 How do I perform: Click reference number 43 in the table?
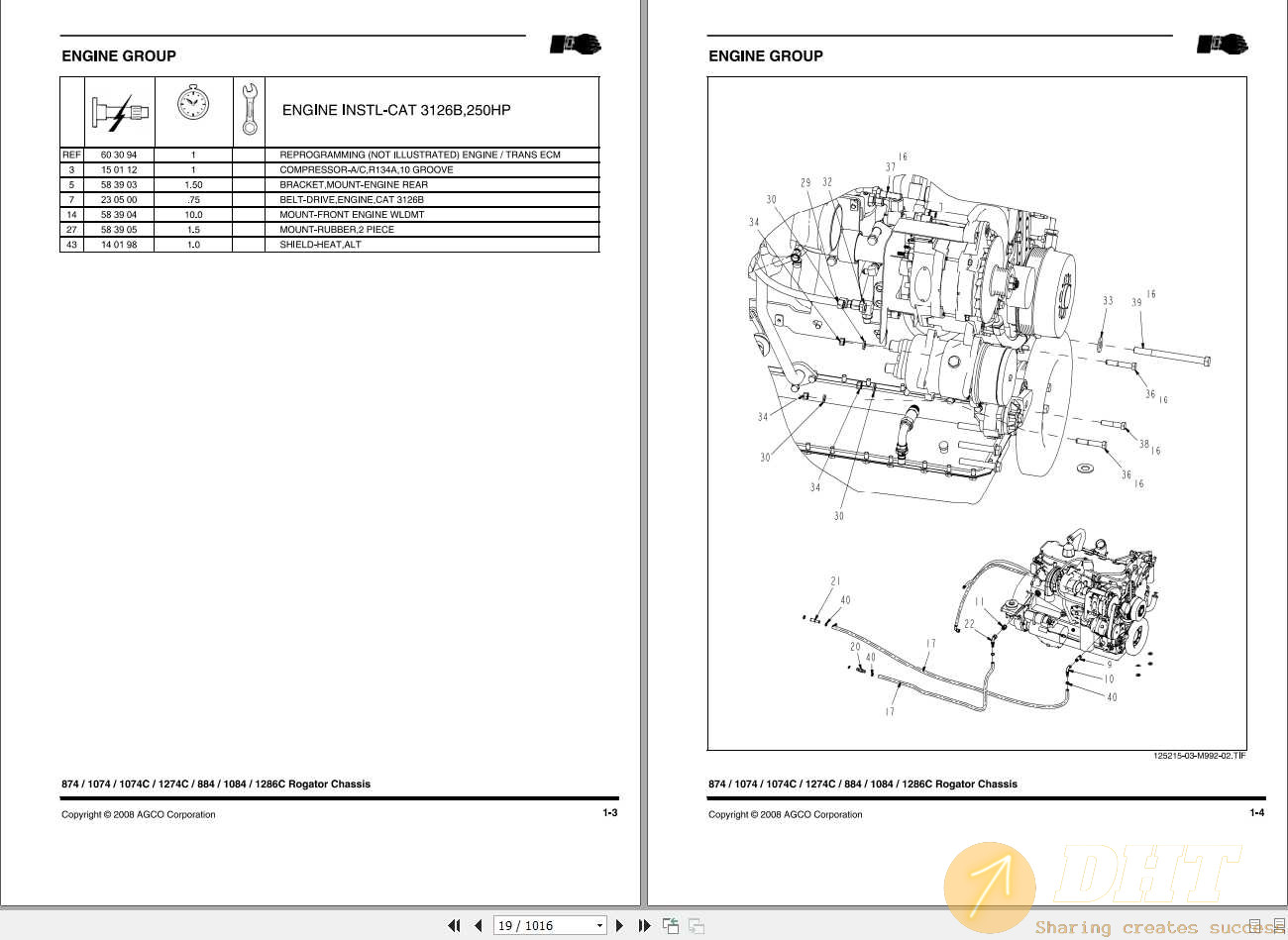[x=71, y=244]
